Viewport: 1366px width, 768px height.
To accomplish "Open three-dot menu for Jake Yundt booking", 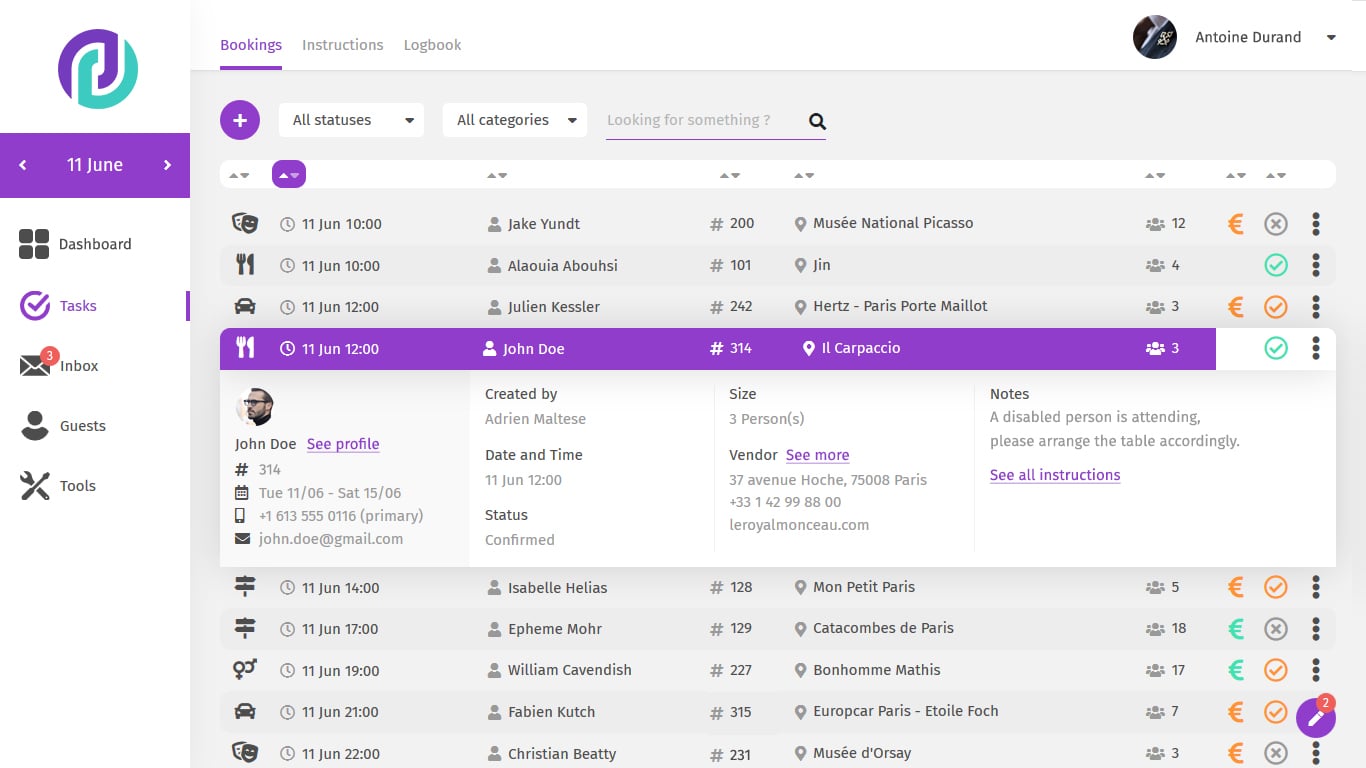I will pyautogui.click(x=1315, y=224).
